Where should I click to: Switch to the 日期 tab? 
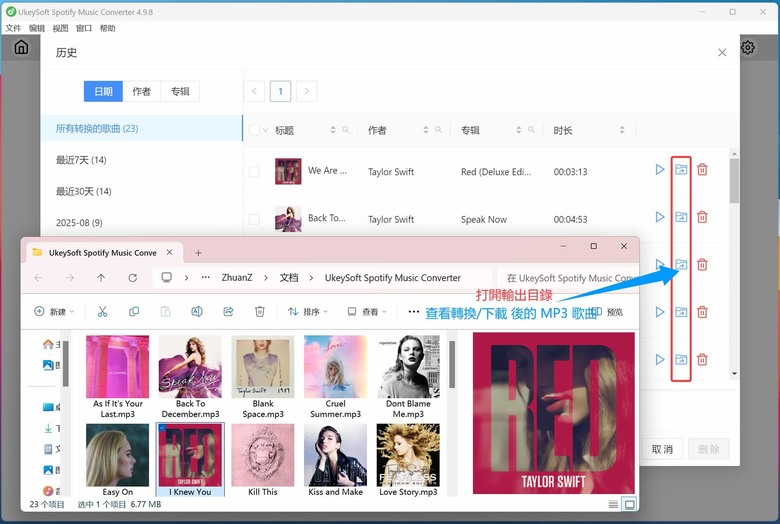click(103, 92)
